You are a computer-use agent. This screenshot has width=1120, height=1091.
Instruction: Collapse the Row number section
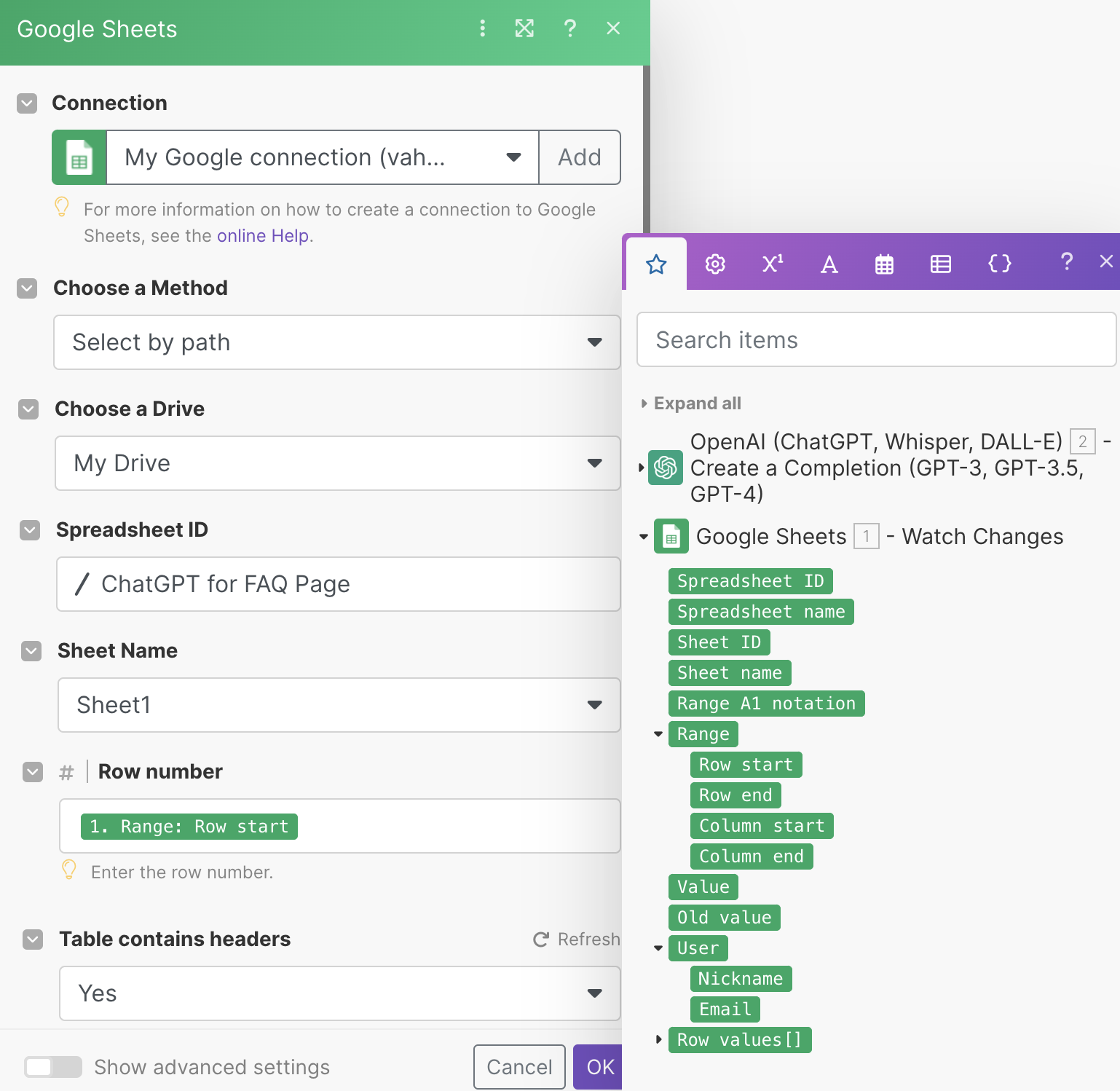(x=33, y=772)
